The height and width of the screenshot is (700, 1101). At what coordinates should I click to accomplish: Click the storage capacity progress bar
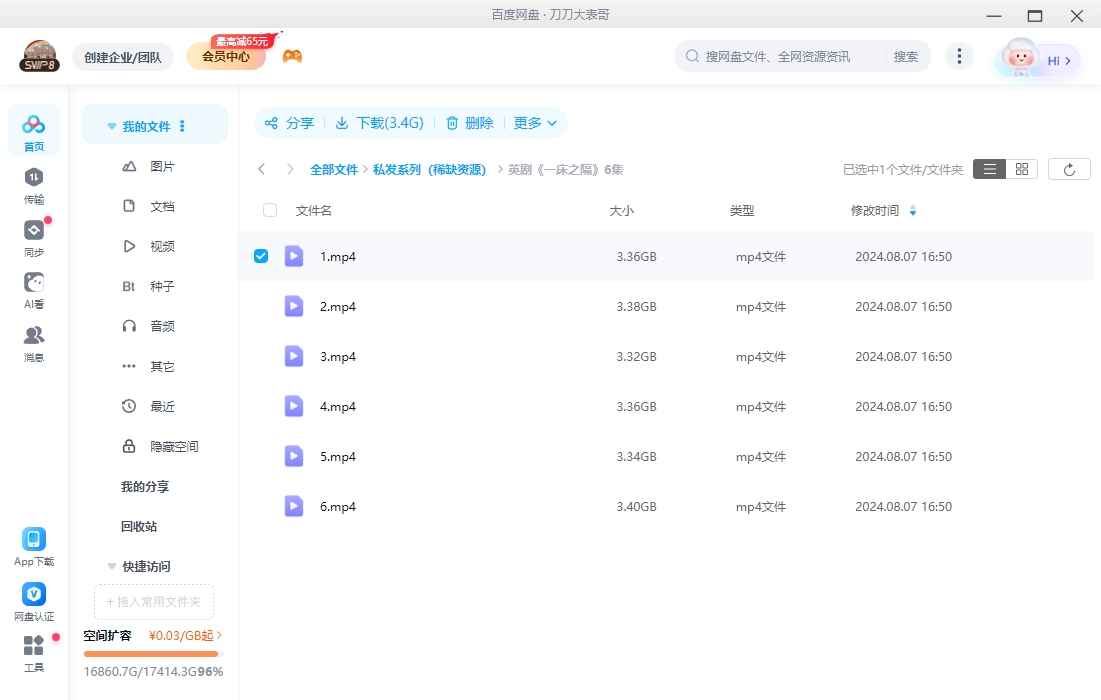[151, 654]
